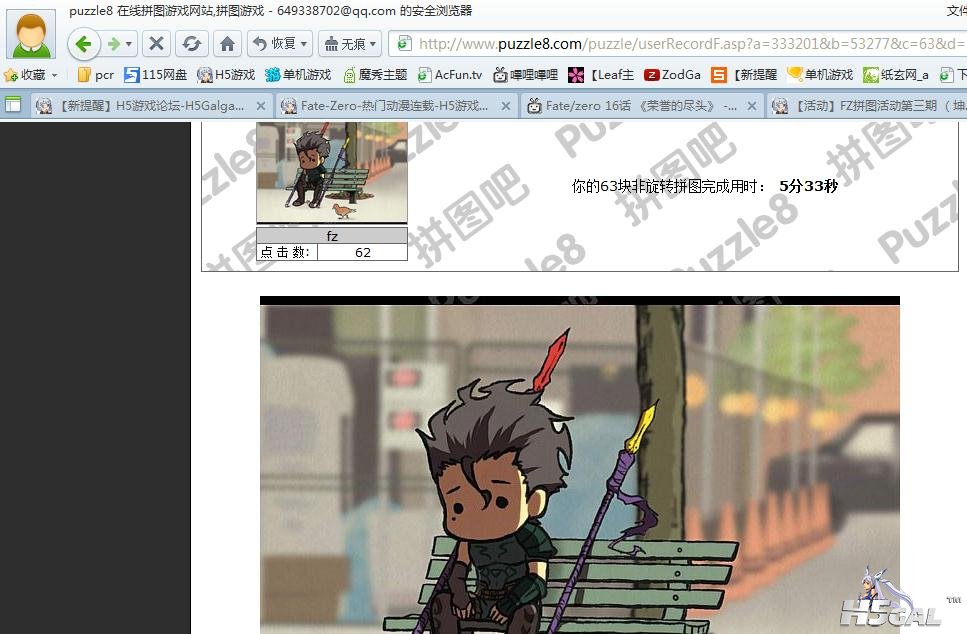This screenshot has width=967, height=634.
Task: Click the H5GAL logo on the puzzle image
Action: point(891,599)
